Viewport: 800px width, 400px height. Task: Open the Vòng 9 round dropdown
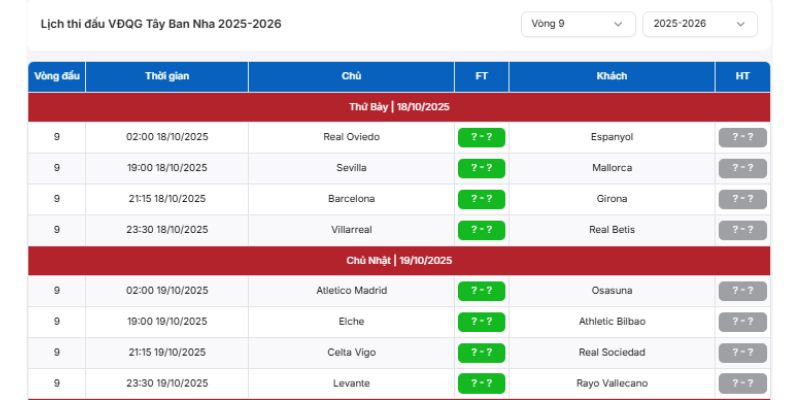(578, 24)
